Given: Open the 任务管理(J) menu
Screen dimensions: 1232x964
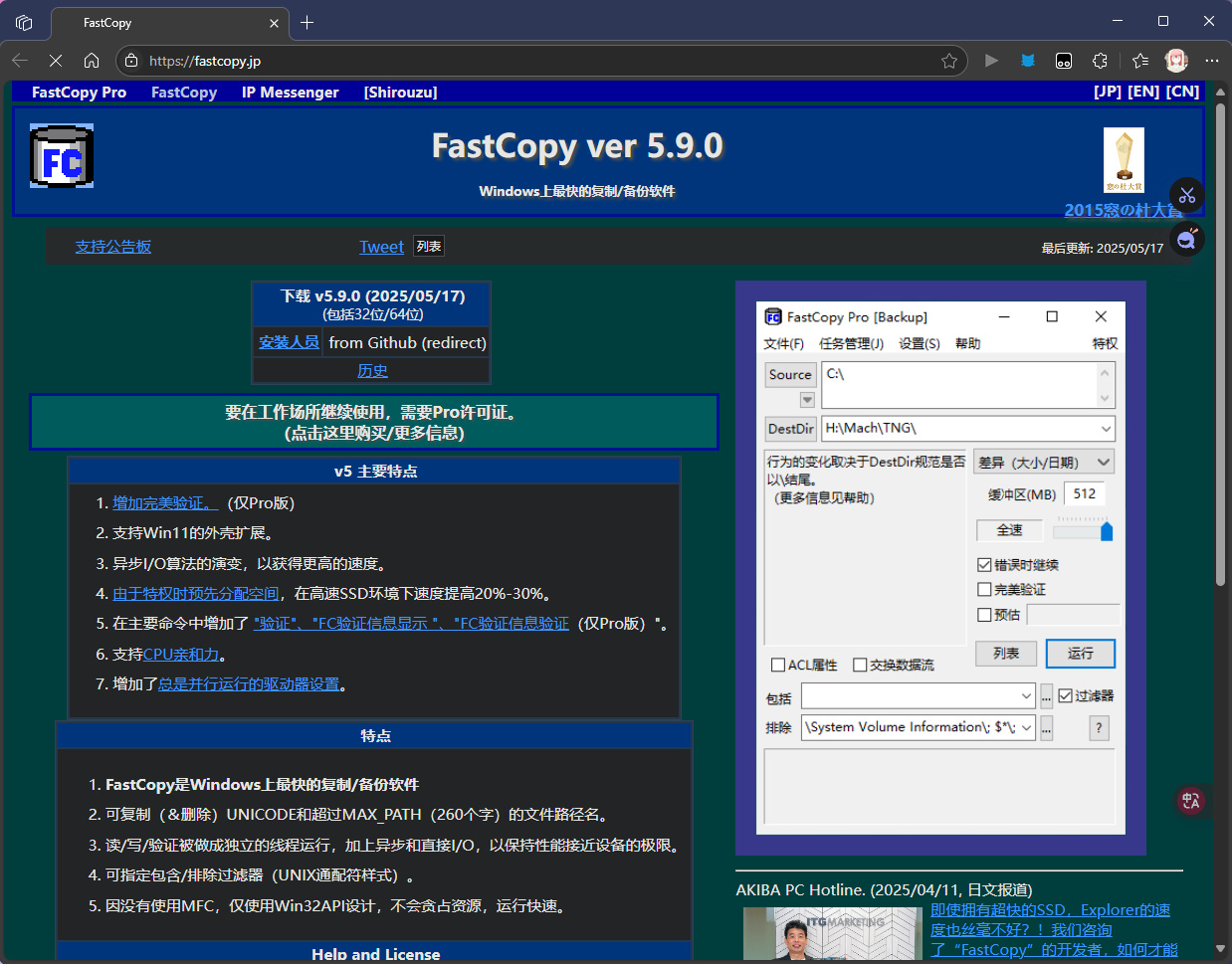Looking at the screenshot, I should pos(851,343).
